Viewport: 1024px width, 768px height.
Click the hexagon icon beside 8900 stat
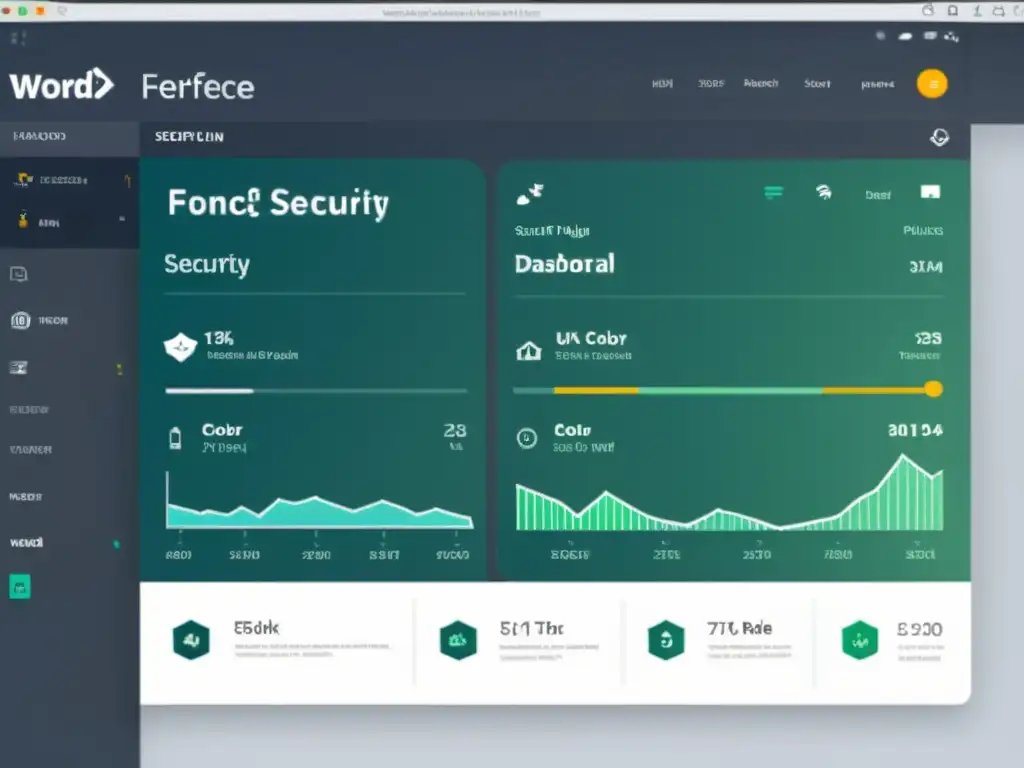point(859,640)
